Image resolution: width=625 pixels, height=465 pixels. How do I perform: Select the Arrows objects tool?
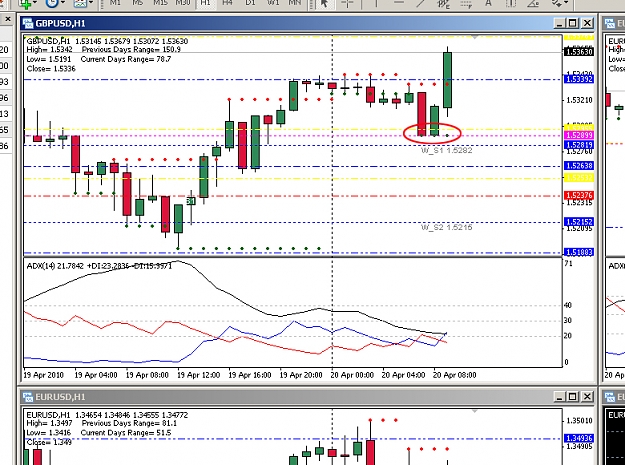coord(556,3)
